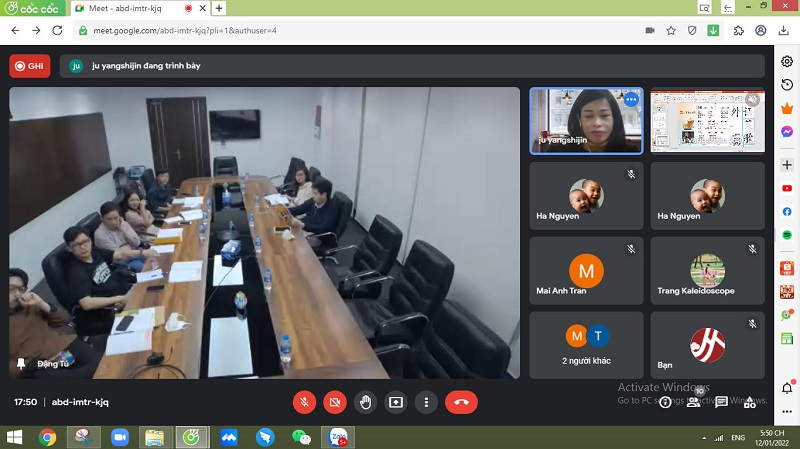Click the present screen button
The image size is (800, 449).
tap(396, 402)
